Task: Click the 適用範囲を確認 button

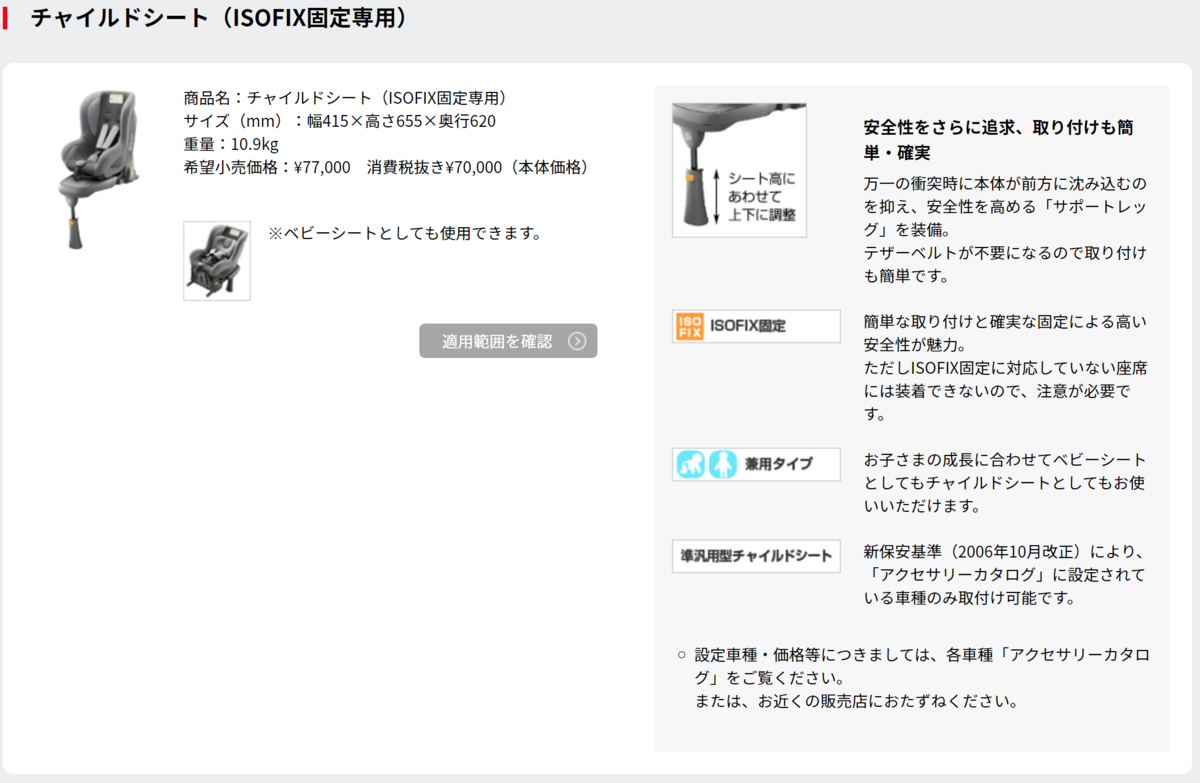Action: (x=508, y=341)
